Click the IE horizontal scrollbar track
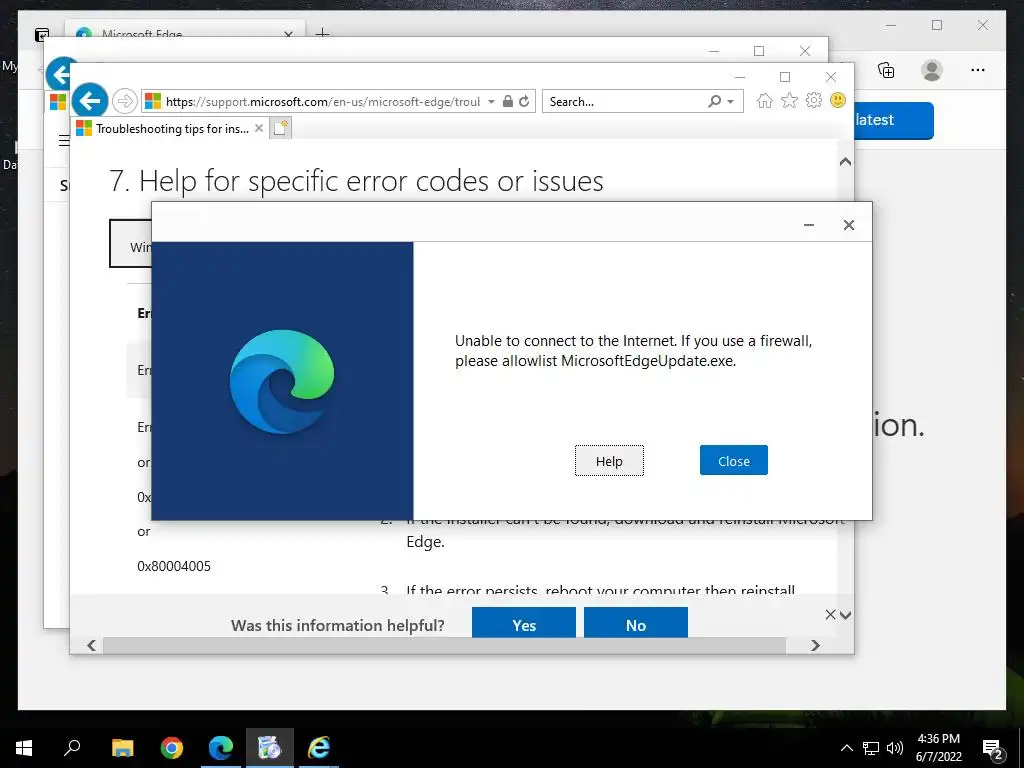The width and height of the screenshot is (1024, 768). 444,645
